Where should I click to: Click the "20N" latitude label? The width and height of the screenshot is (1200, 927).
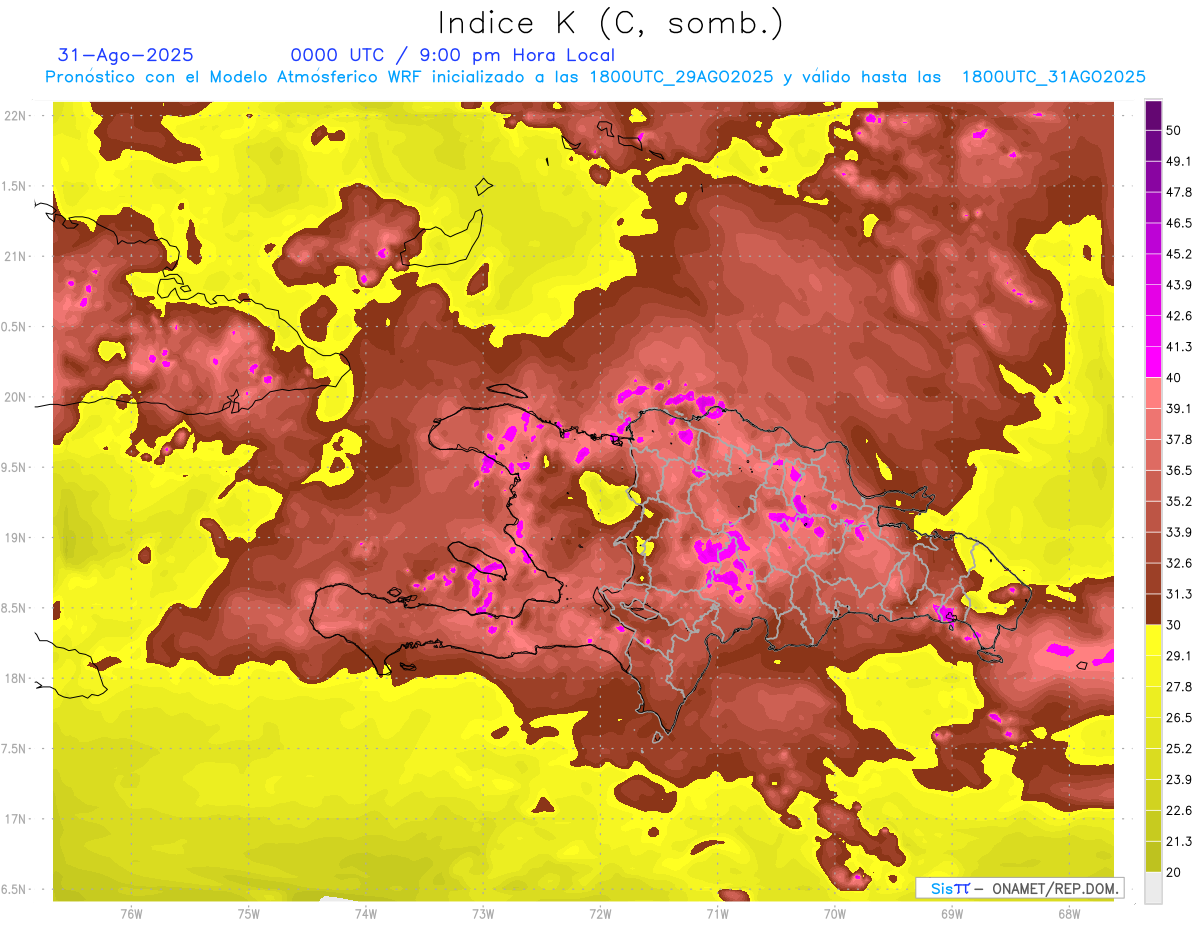coord(15,397)
